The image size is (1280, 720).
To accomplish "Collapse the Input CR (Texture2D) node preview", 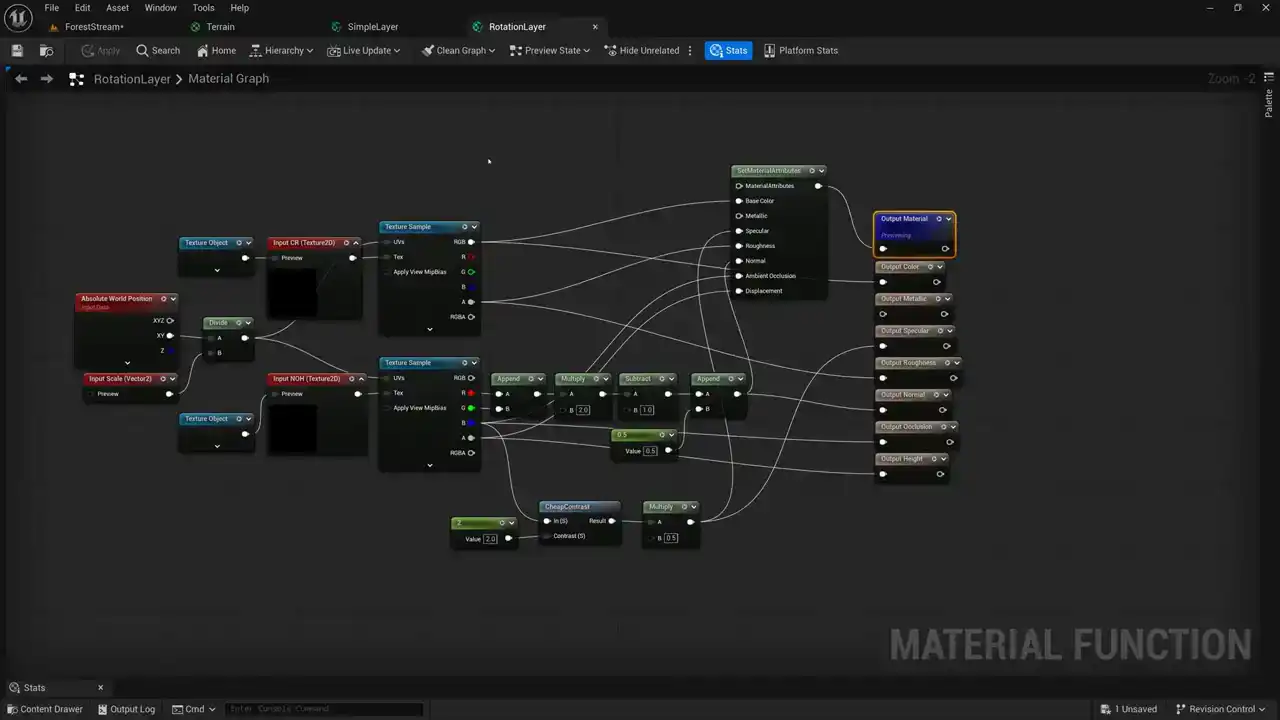I will [356, 243].
